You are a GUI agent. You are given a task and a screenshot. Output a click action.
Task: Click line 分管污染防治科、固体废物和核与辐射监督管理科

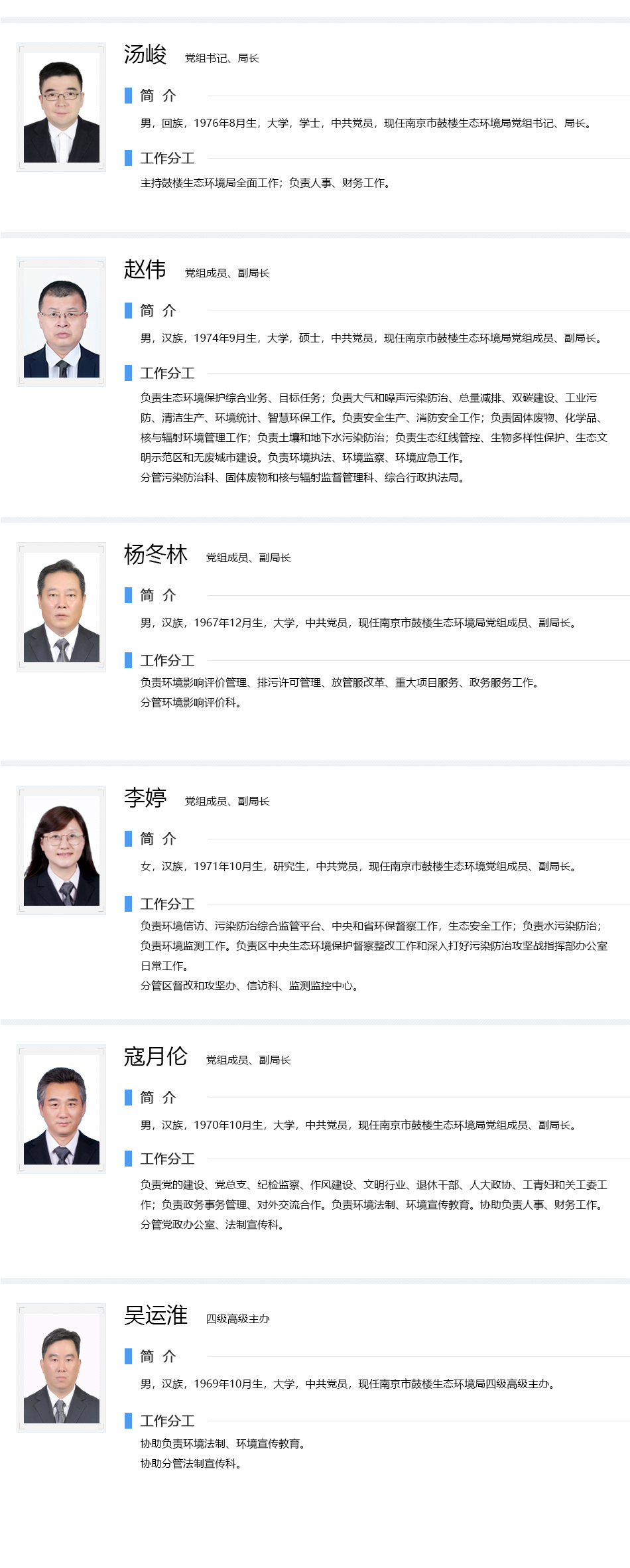(302, 478)
